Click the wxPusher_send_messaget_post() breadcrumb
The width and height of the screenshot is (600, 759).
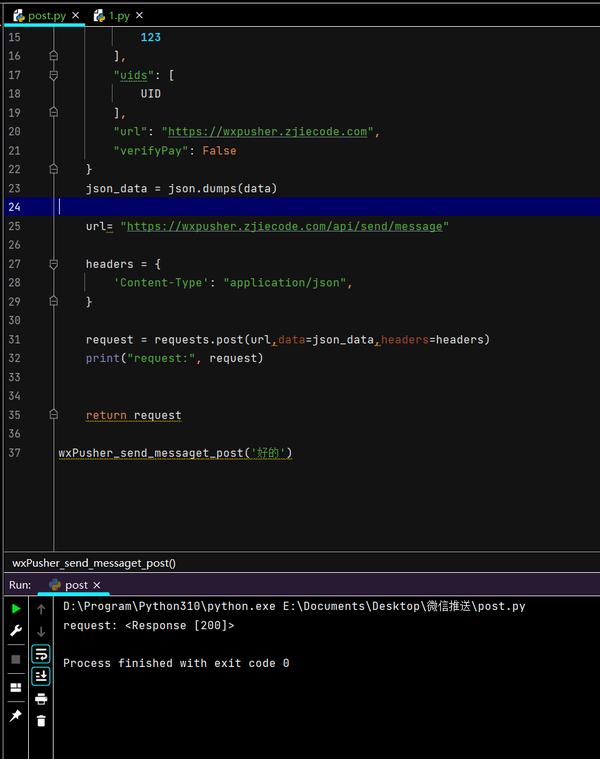coord(94,563)
